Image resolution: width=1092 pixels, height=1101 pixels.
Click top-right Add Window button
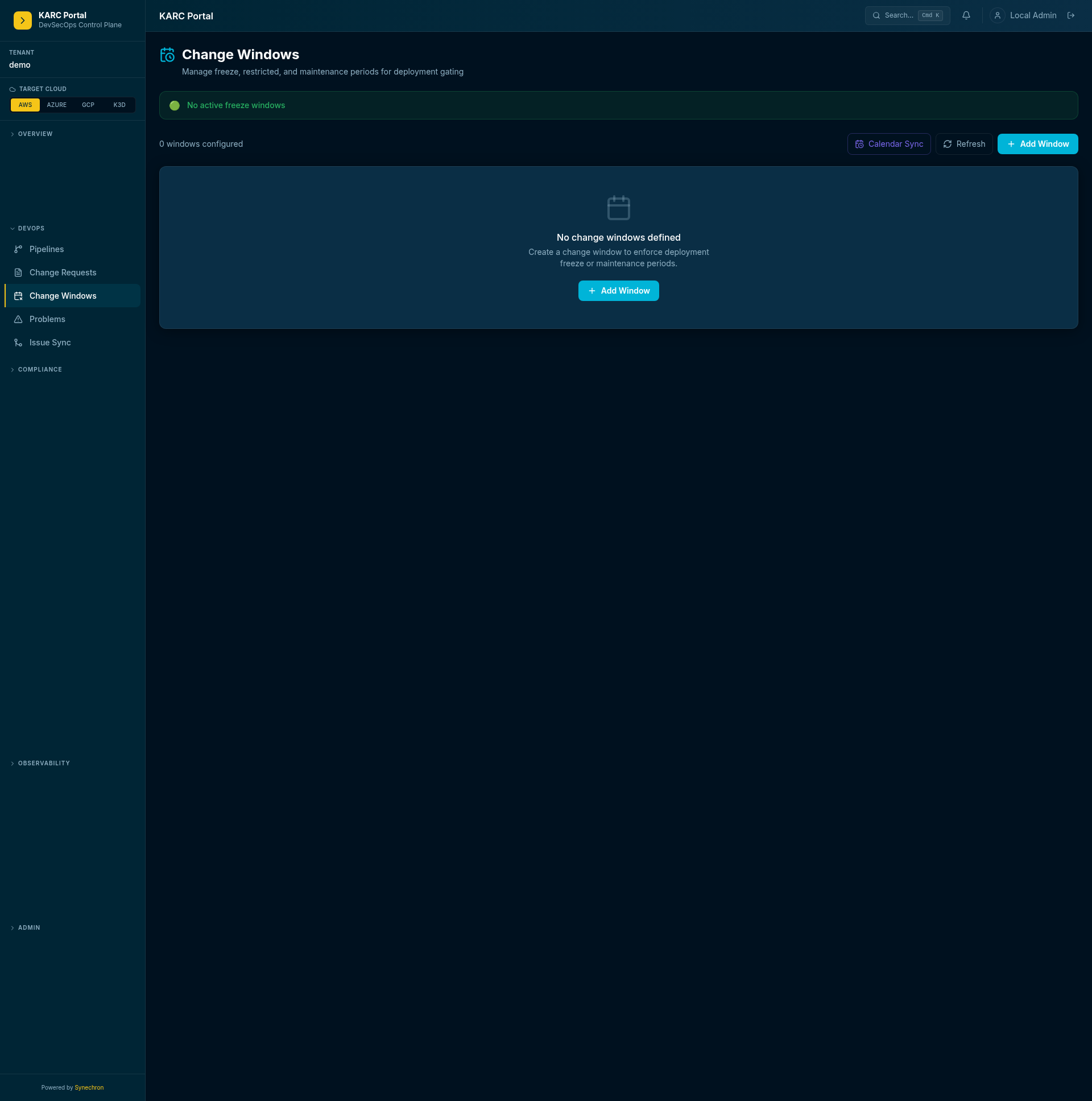pos(1037,144)
